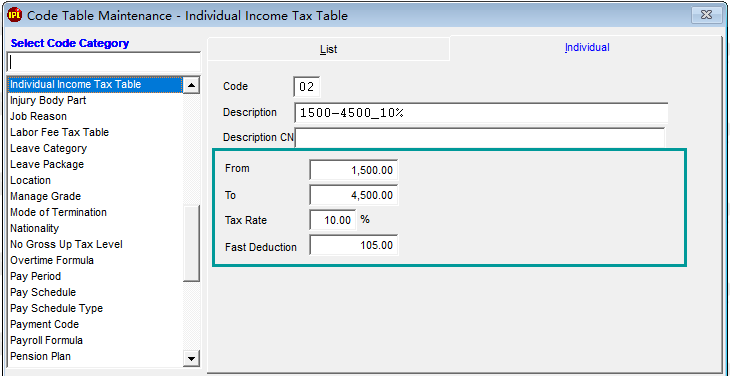Viewport: 730px width, 376px height.
Task: Select Individual Income Tax Table category
Action: pos(95,85)
